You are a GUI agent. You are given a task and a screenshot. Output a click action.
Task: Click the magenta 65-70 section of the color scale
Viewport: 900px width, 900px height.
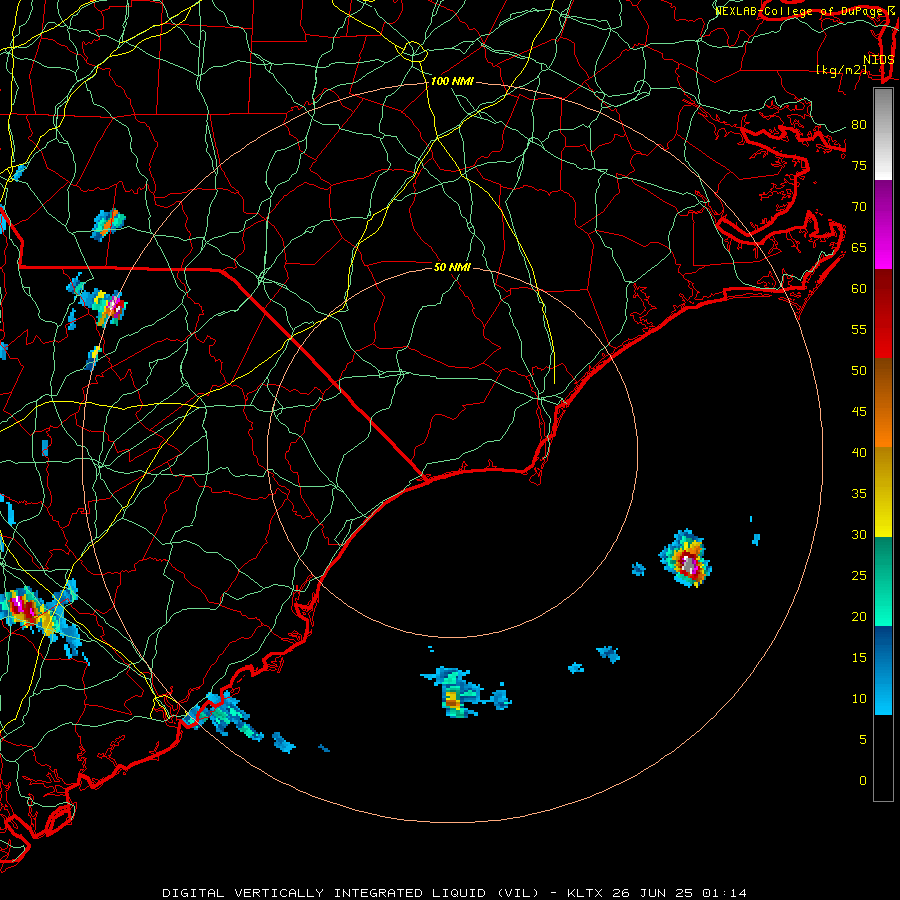tap(883, 224)
